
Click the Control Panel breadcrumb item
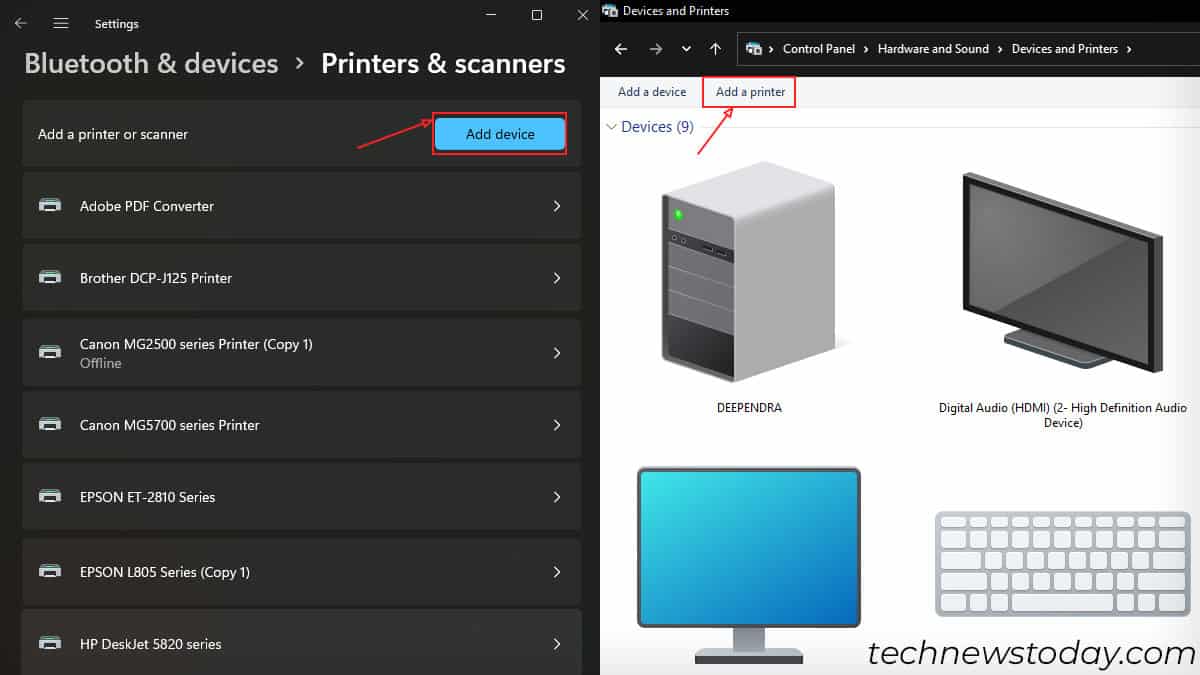coord(815,49)
